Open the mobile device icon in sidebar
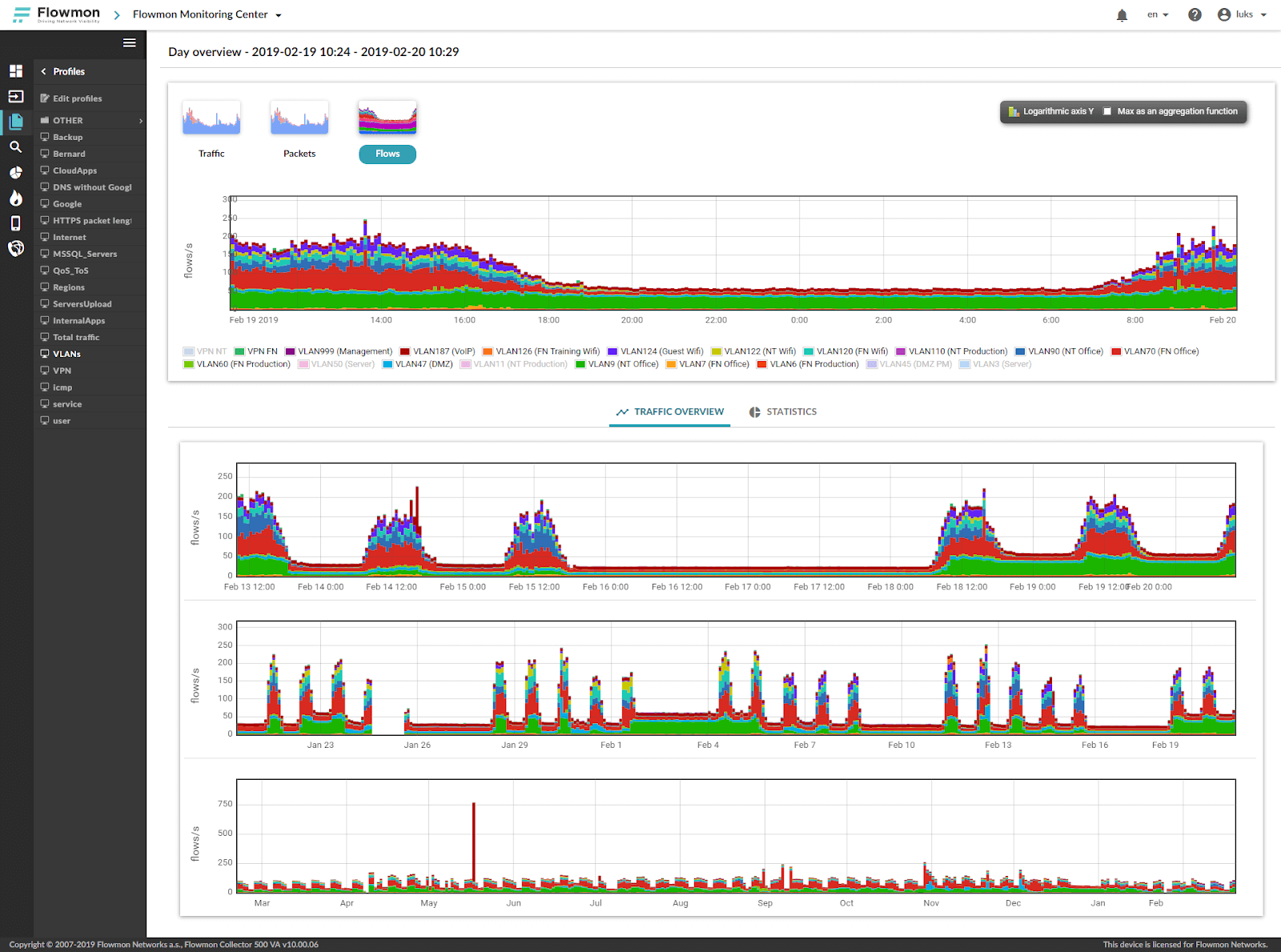The width and height of the screenshot is (1281, 952). coord(16,223)
